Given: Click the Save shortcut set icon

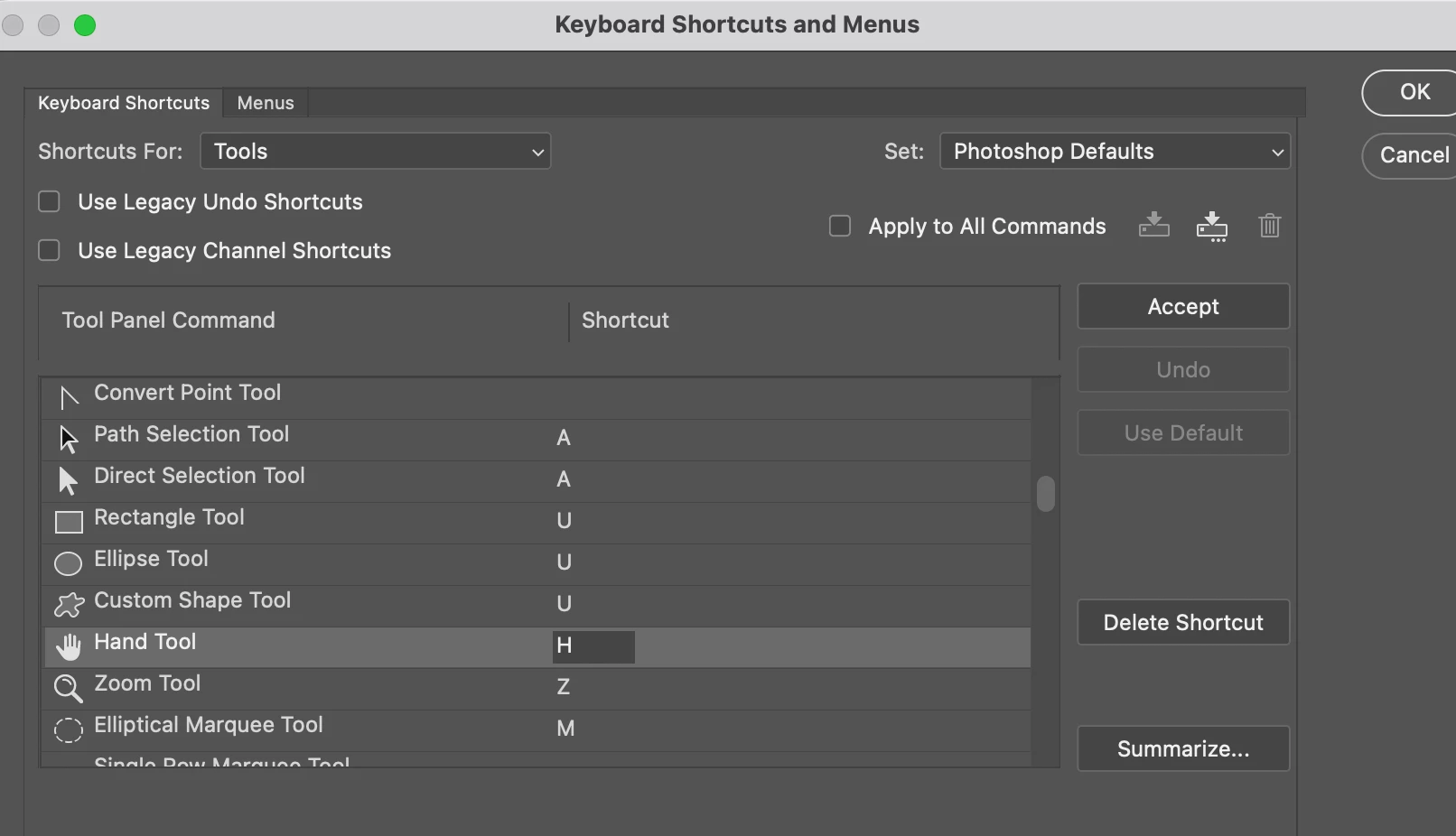Looking at the screenshot, I should (1153, 225).
